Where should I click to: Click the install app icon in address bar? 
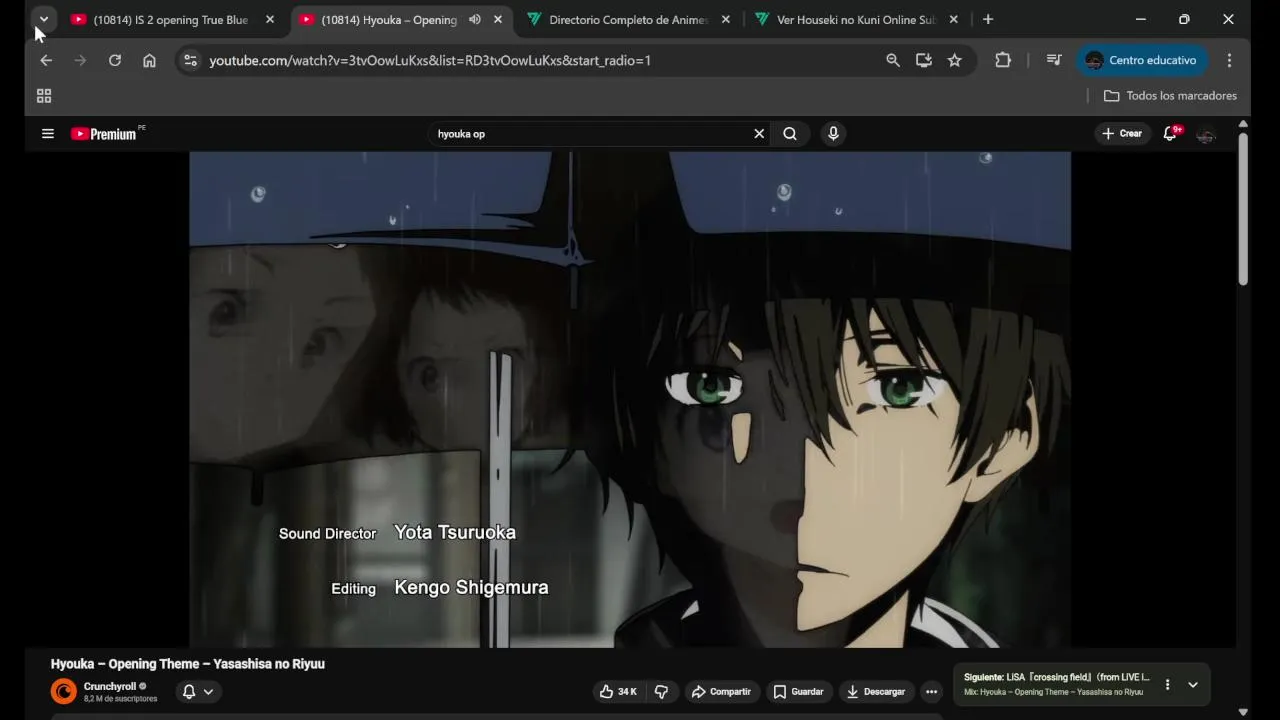(x=924, y=60)
